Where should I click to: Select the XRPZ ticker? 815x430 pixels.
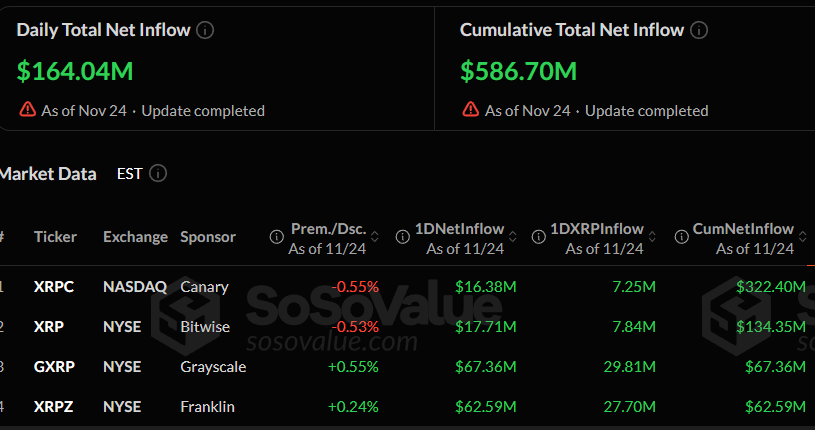[x=53, y=407]
